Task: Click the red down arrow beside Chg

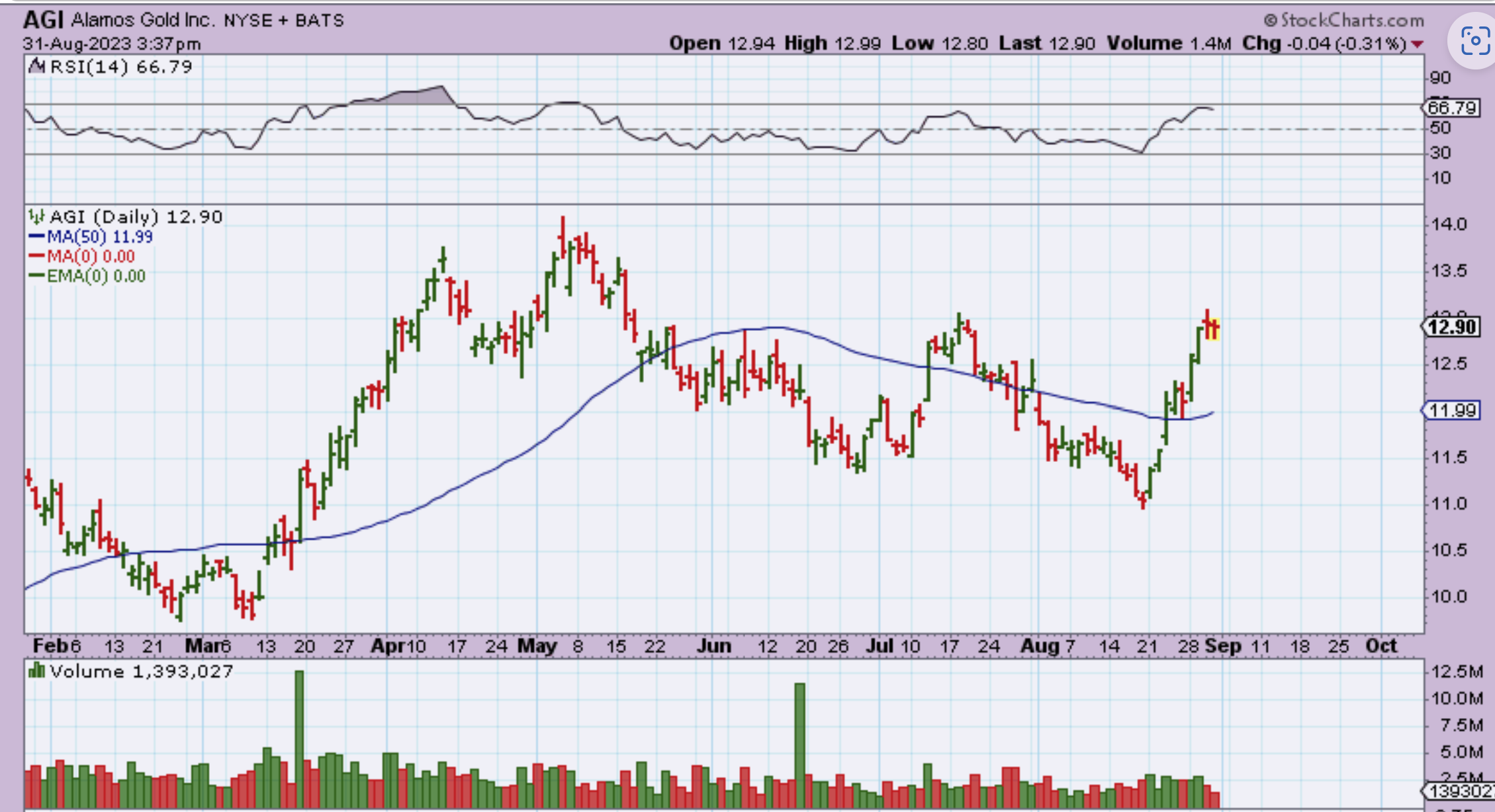Action: click(x=1417, y=44)
